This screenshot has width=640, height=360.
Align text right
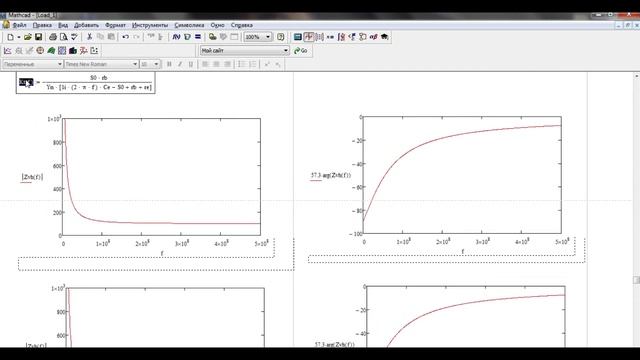[227, 64]
